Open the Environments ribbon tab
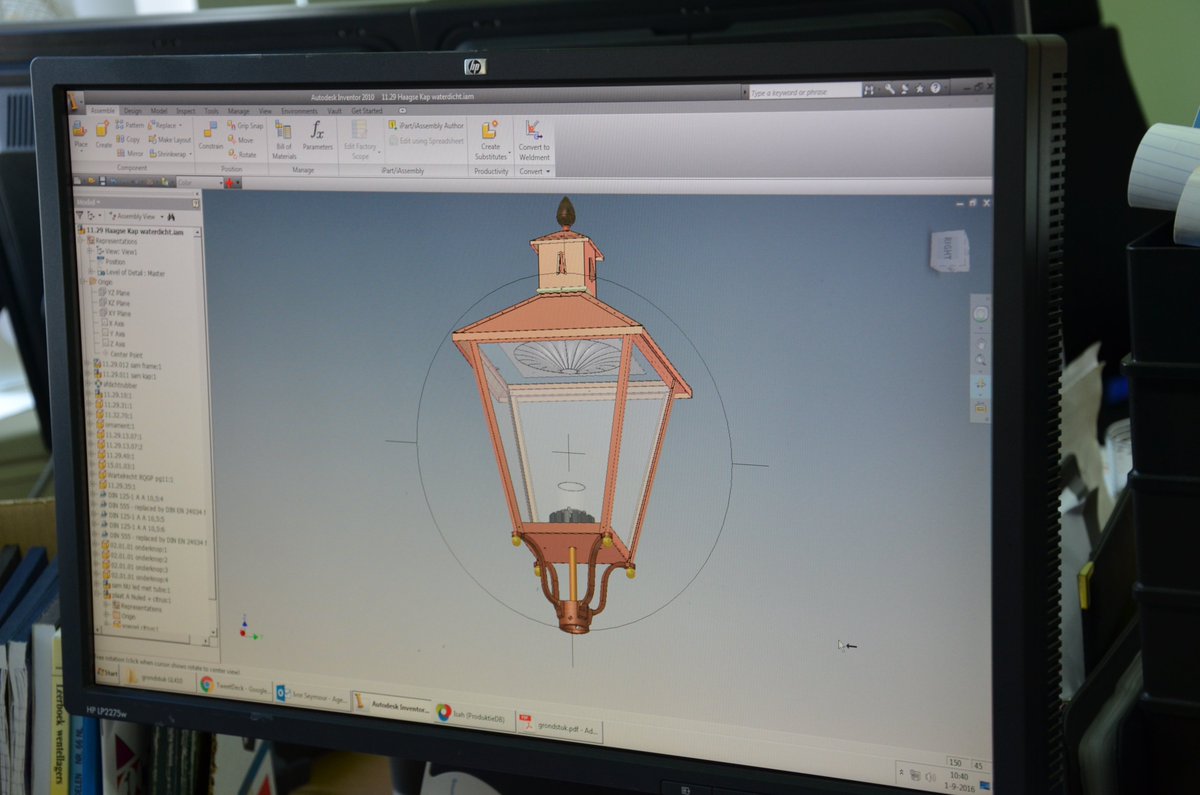Image resolution: width=1200 pixels, height=795 pixels. click(x=299, y=111)
